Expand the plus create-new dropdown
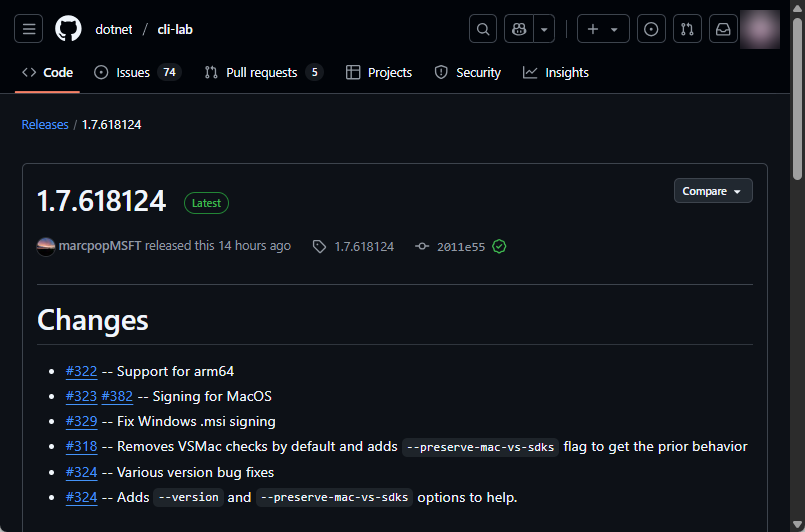The height and width of the screenshot is (532, 805). pos(603,29)
